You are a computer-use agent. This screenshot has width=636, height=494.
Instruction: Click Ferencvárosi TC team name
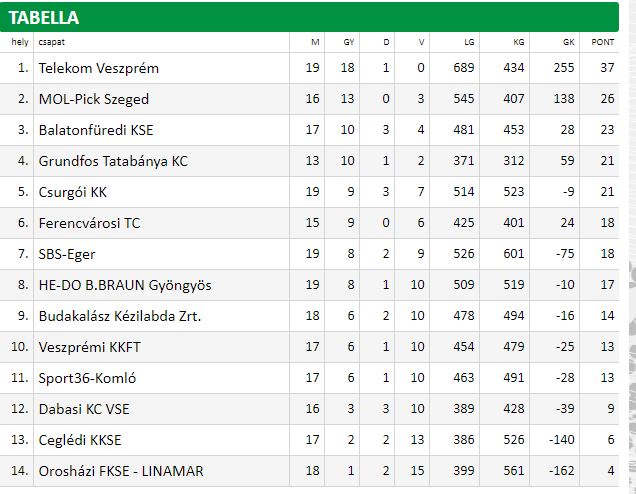tap(89, 223)
